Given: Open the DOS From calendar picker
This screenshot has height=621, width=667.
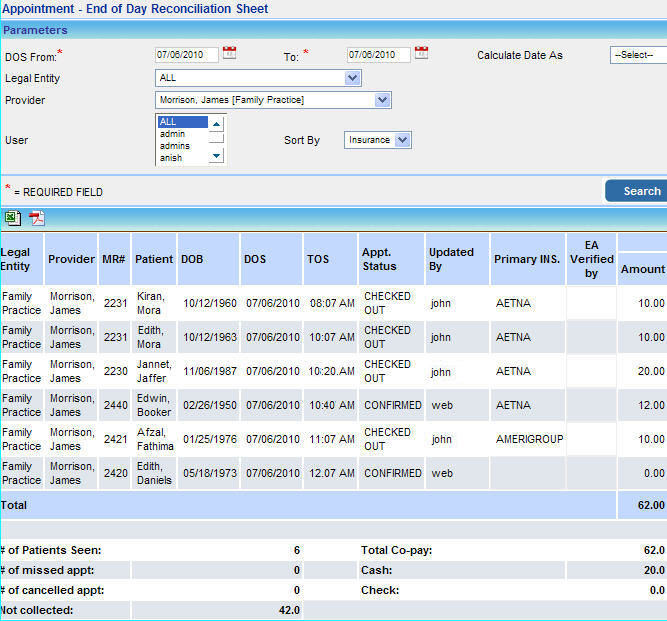Looking at the screenshot, I should pos(230,53).
